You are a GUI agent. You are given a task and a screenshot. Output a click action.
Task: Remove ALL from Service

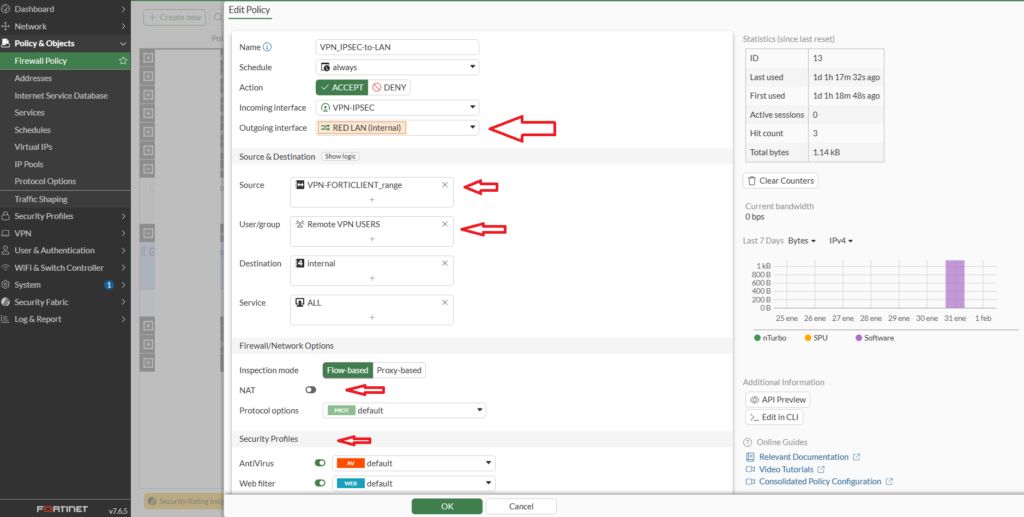tap(445, 302)
